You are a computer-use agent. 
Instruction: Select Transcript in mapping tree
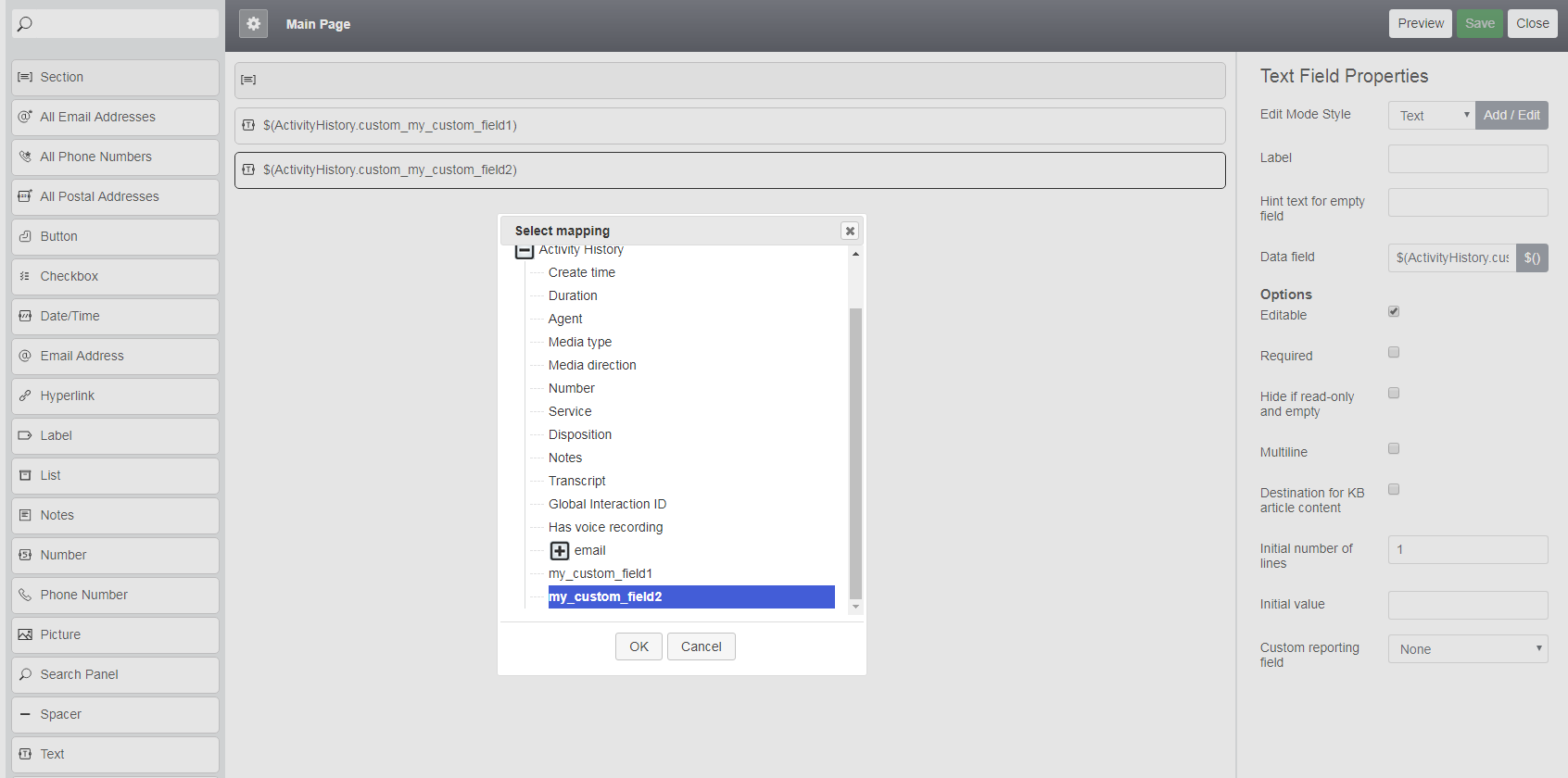click(x=577, y=481)
